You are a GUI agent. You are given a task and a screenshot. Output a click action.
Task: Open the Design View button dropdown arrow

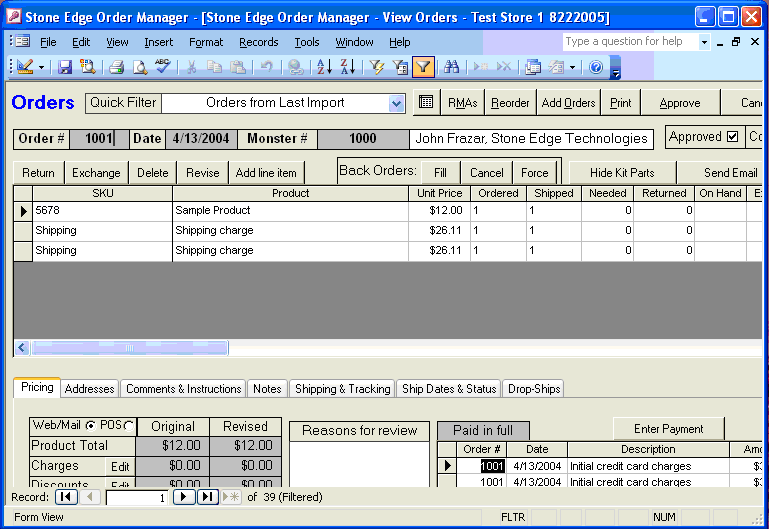coord(41,67)
